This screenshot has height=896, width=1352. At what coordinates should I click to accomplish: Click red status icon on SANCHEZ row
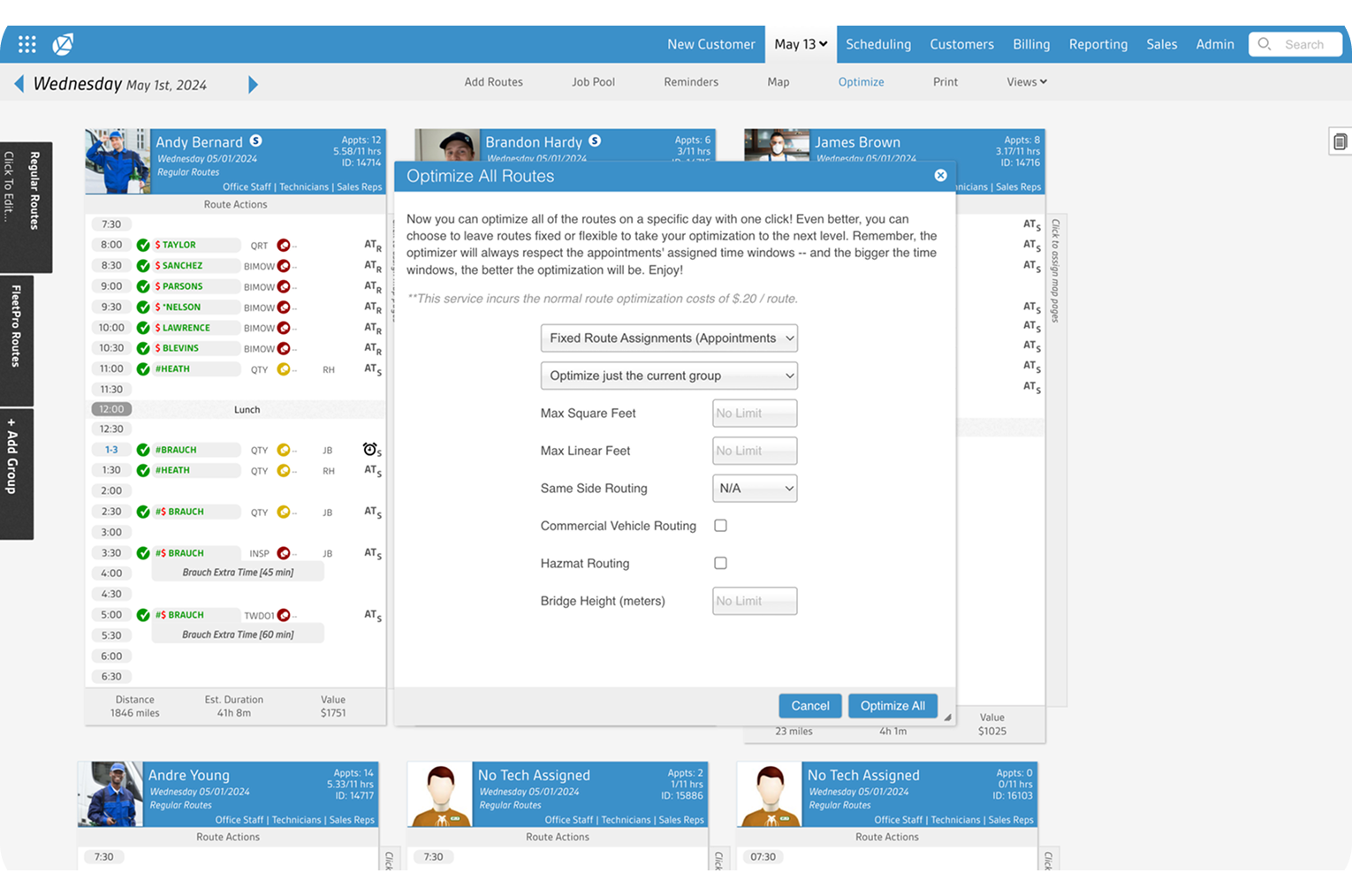[x=284, y=266]
